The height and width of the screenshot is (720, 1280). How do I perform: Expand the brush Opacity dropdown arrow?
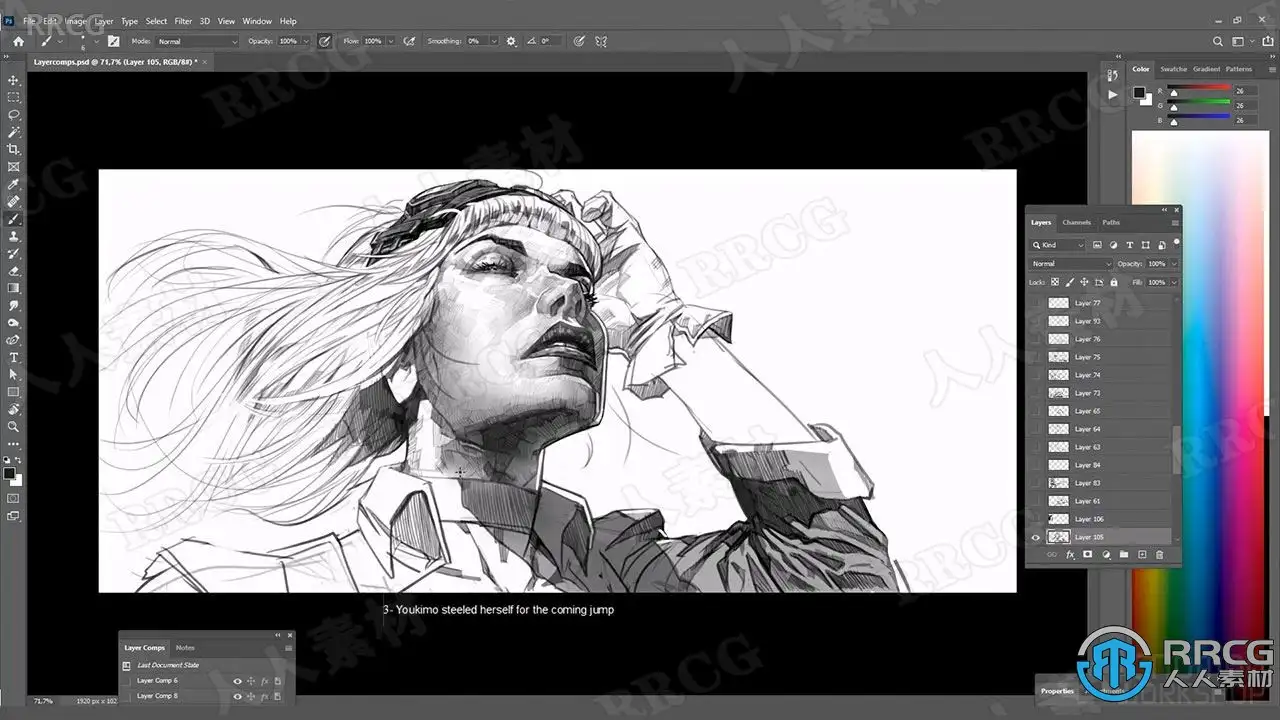(x=306, y=41)
